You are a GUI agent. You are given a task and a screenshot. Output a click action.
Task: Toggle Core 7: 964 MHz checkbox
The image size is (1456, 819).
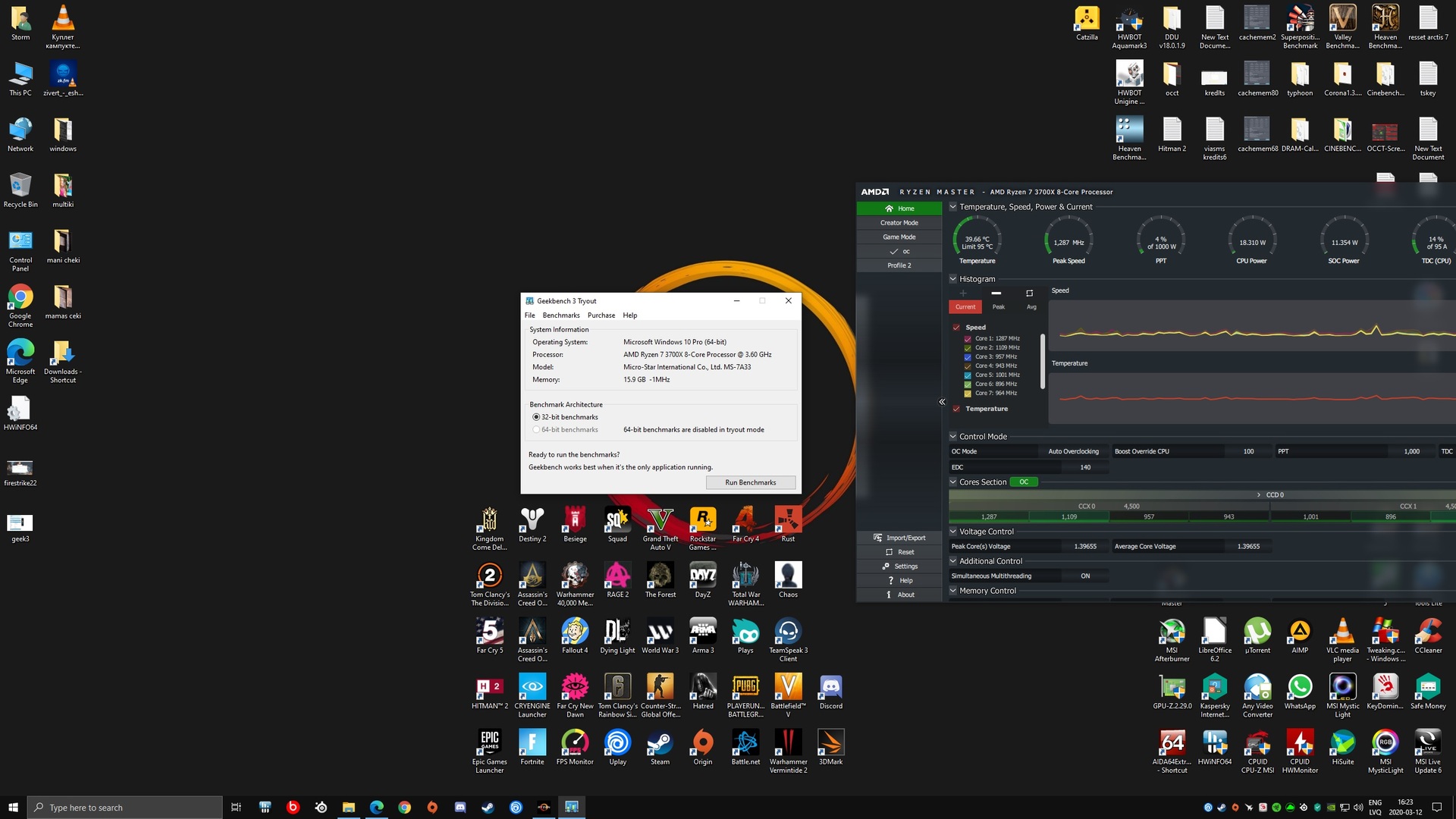pyautogui.click(x=968, y=394)
